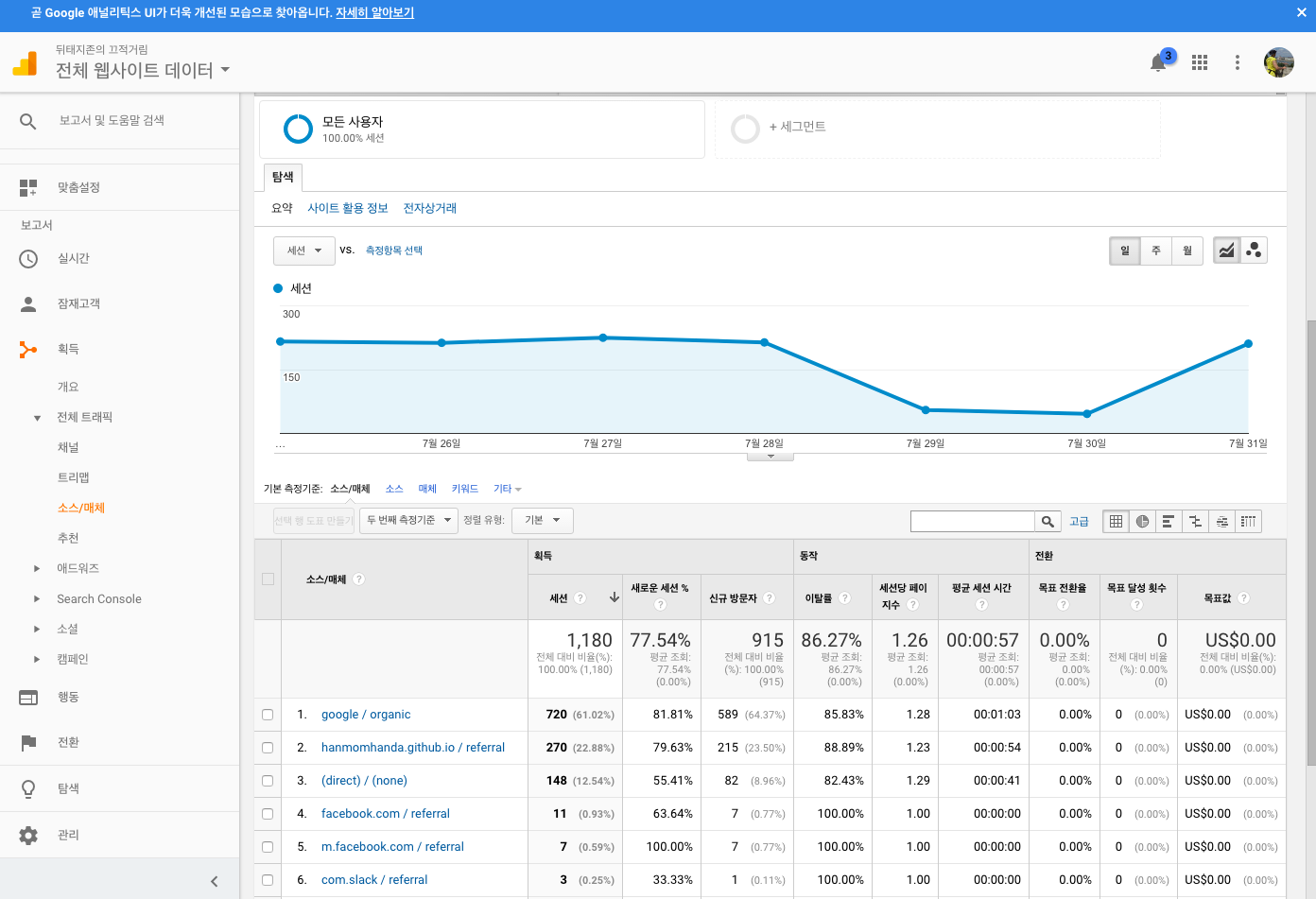Collapse the 전체 트래픽 tree item

pos(37,418)
